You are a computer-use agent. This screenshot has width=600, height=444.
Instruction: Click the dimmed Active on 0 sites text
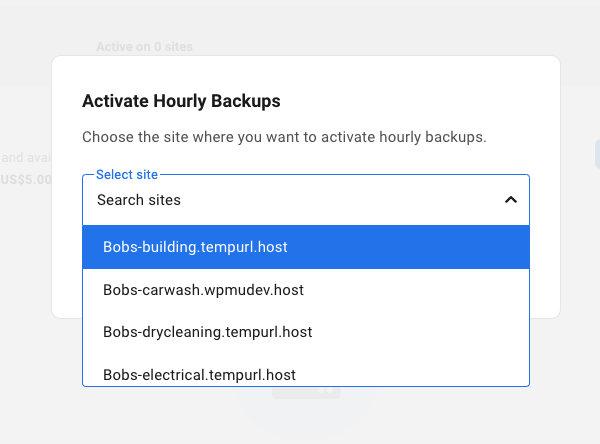pyautogui.click(x=144, y=46)
